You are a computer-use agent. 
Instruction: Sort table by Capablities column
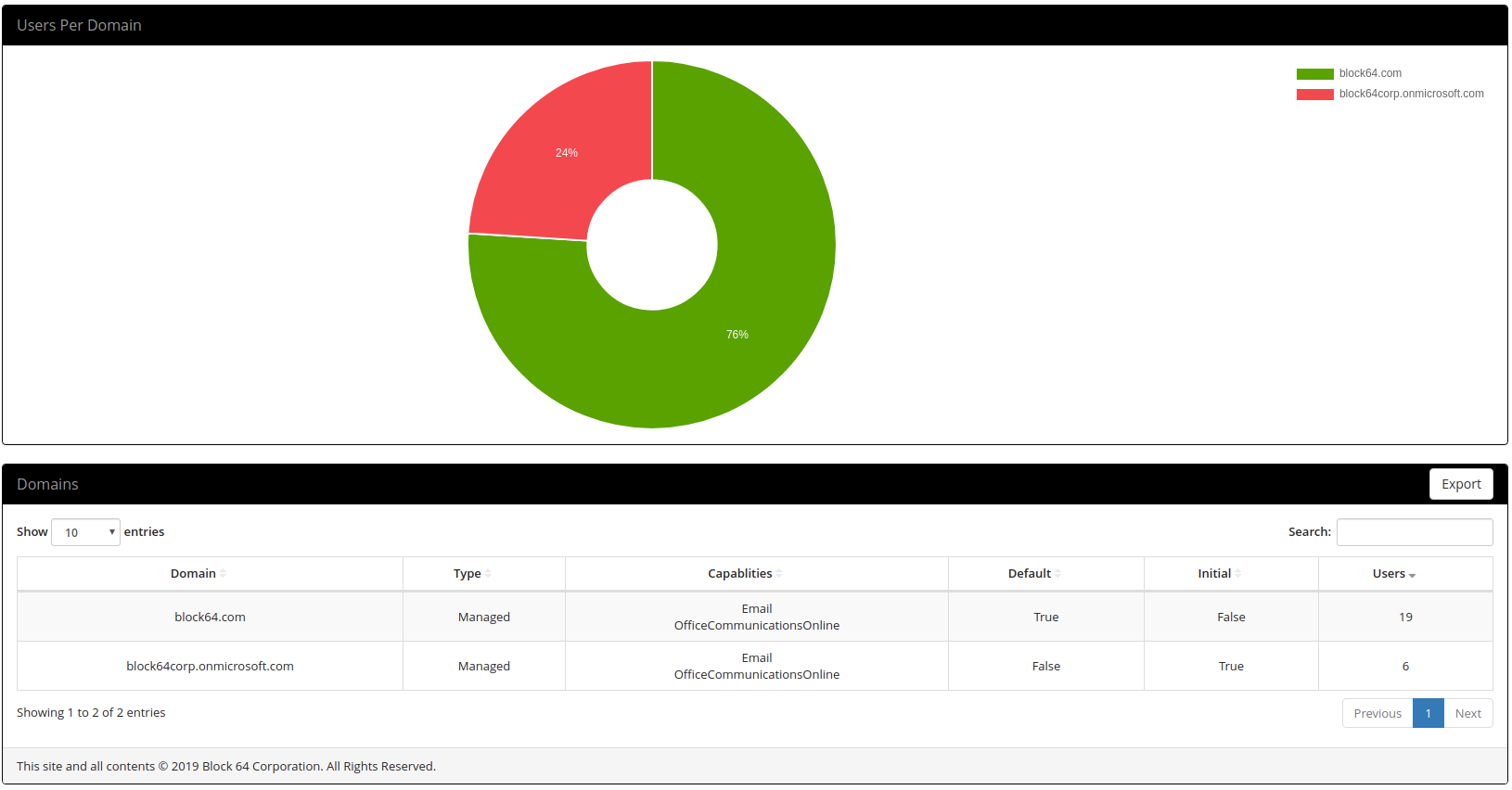tap(757, 574)
